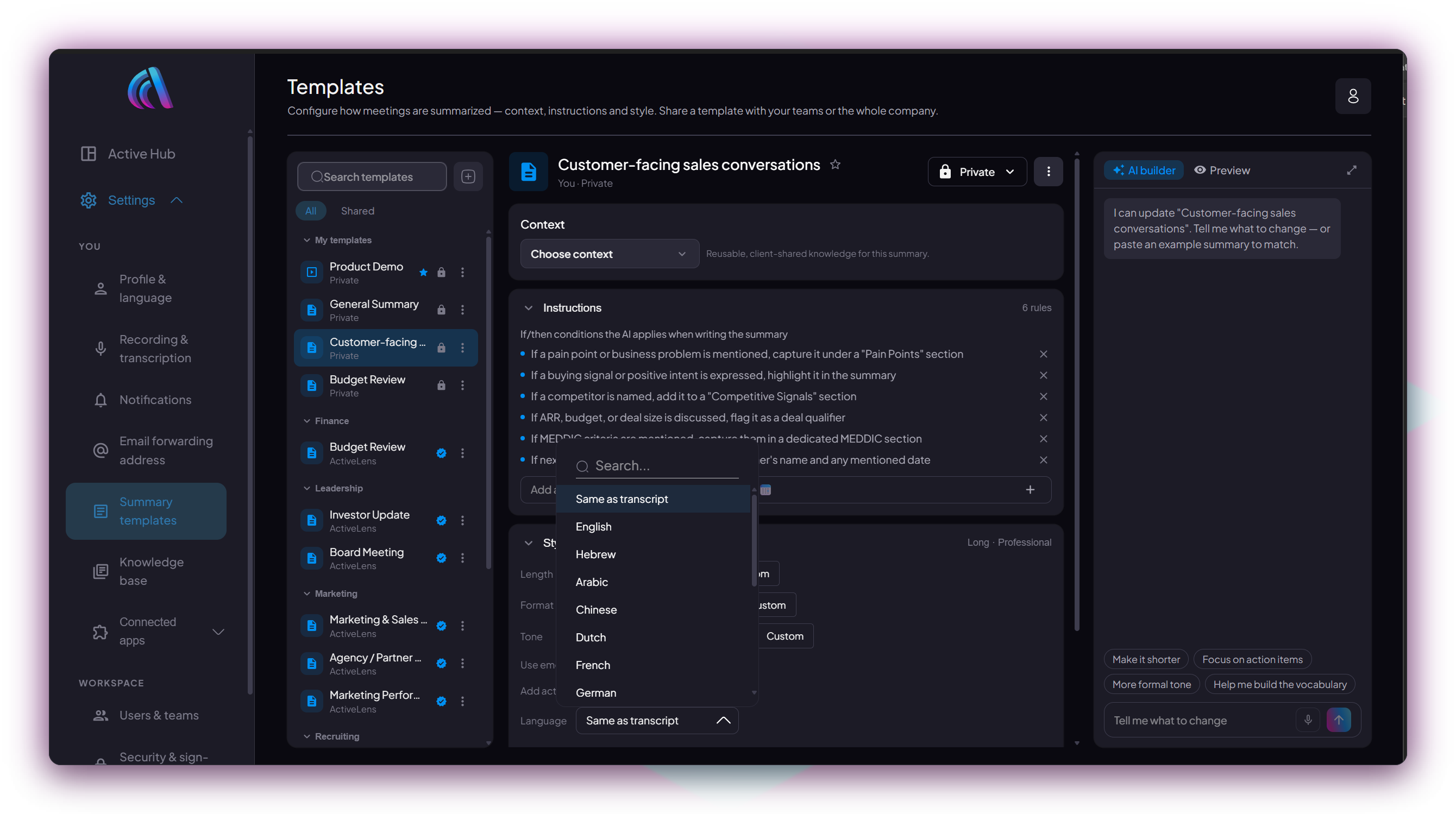Open the Private visibility dropdown
The width and height of the screenshot is (1456, 814).
click(977, 172)
